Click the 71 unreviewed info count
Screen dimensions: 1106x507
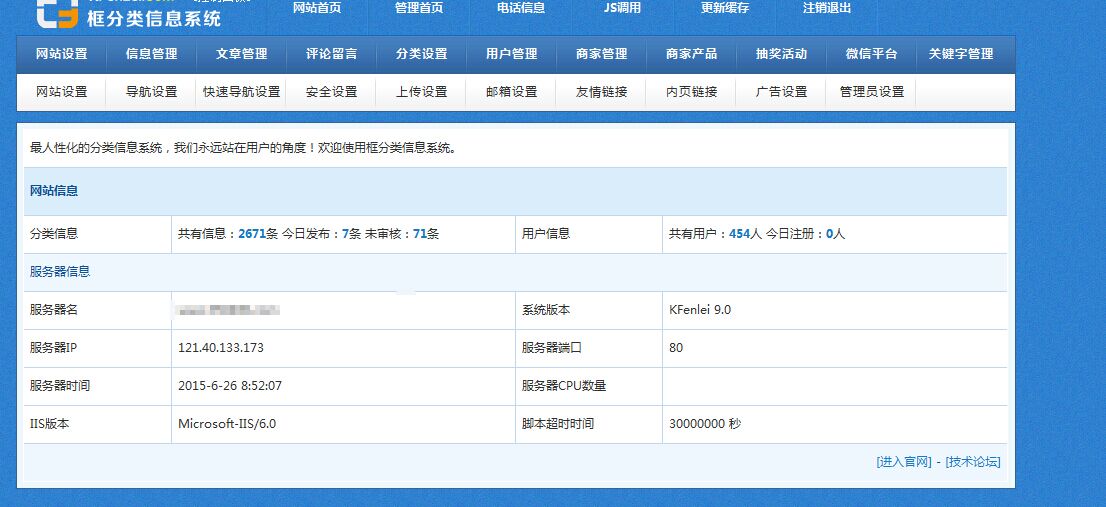tap(419, 234)
